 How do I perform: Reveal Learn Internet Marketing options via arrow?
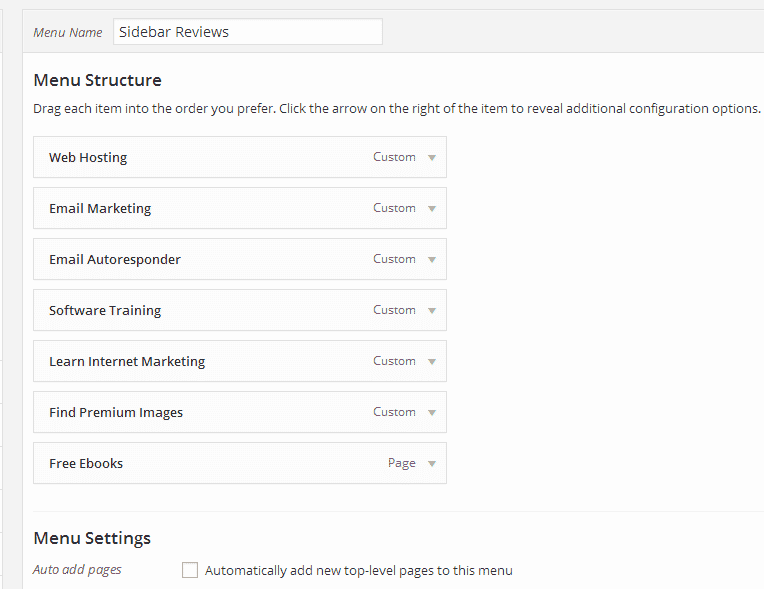tap(432, 362)
